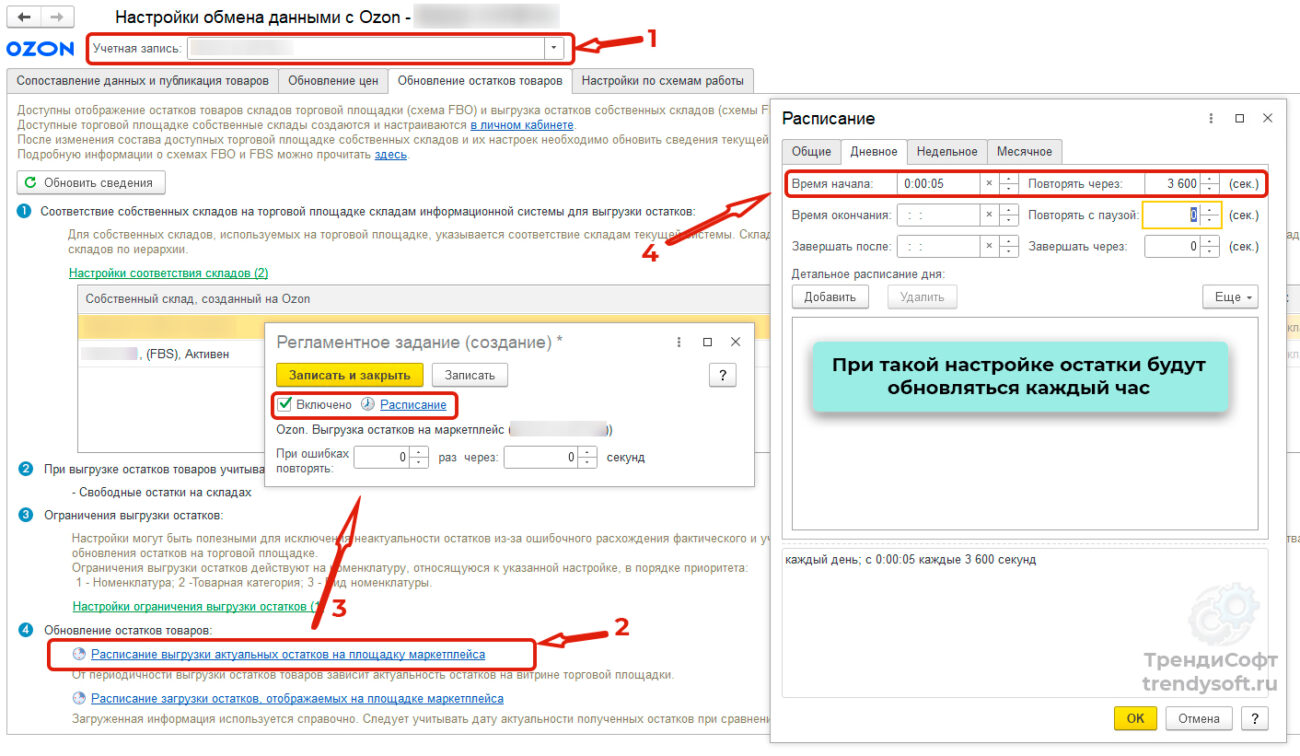The height and width of the screenshot is (756, 1300).
Task: Click the stepper of the 'секунд' field
Action: coord(587,457)
